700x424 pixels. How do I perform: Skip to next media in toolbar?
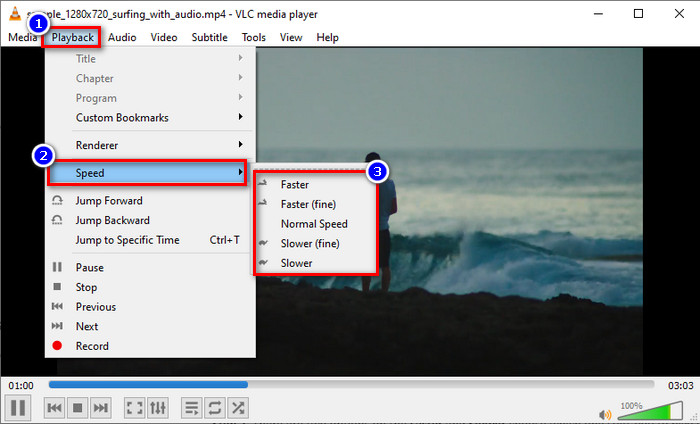(100, 407)
